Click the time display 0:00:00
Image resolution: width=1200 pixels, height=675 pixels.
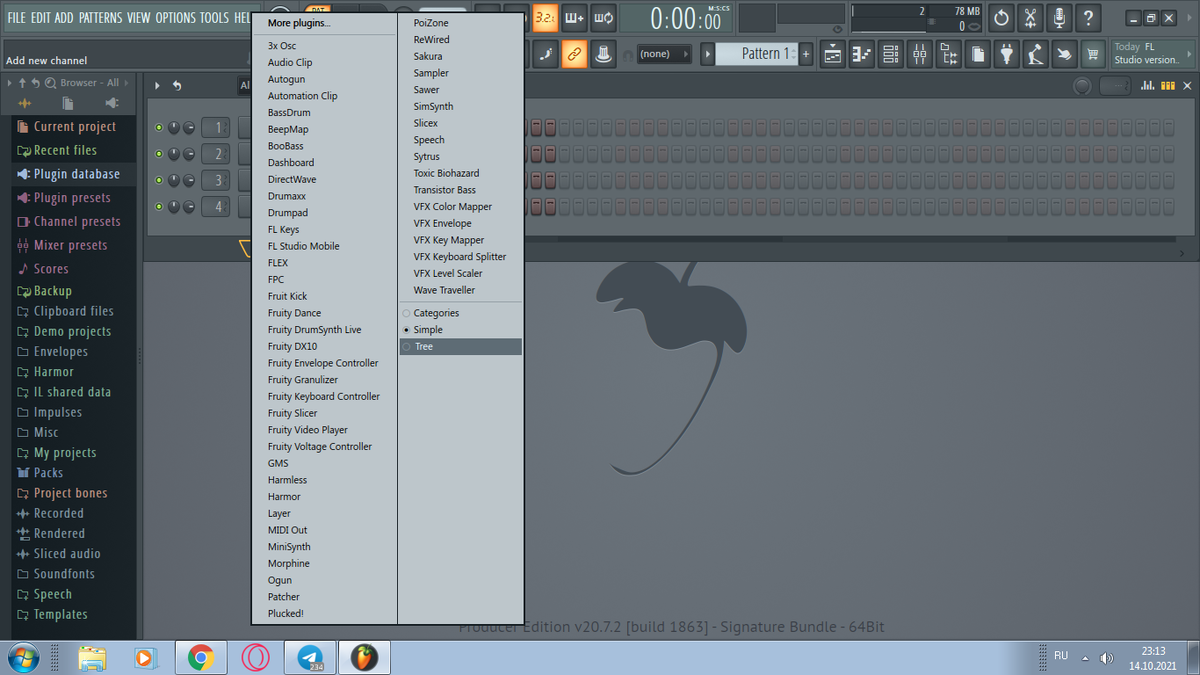[x=685, y=18]
